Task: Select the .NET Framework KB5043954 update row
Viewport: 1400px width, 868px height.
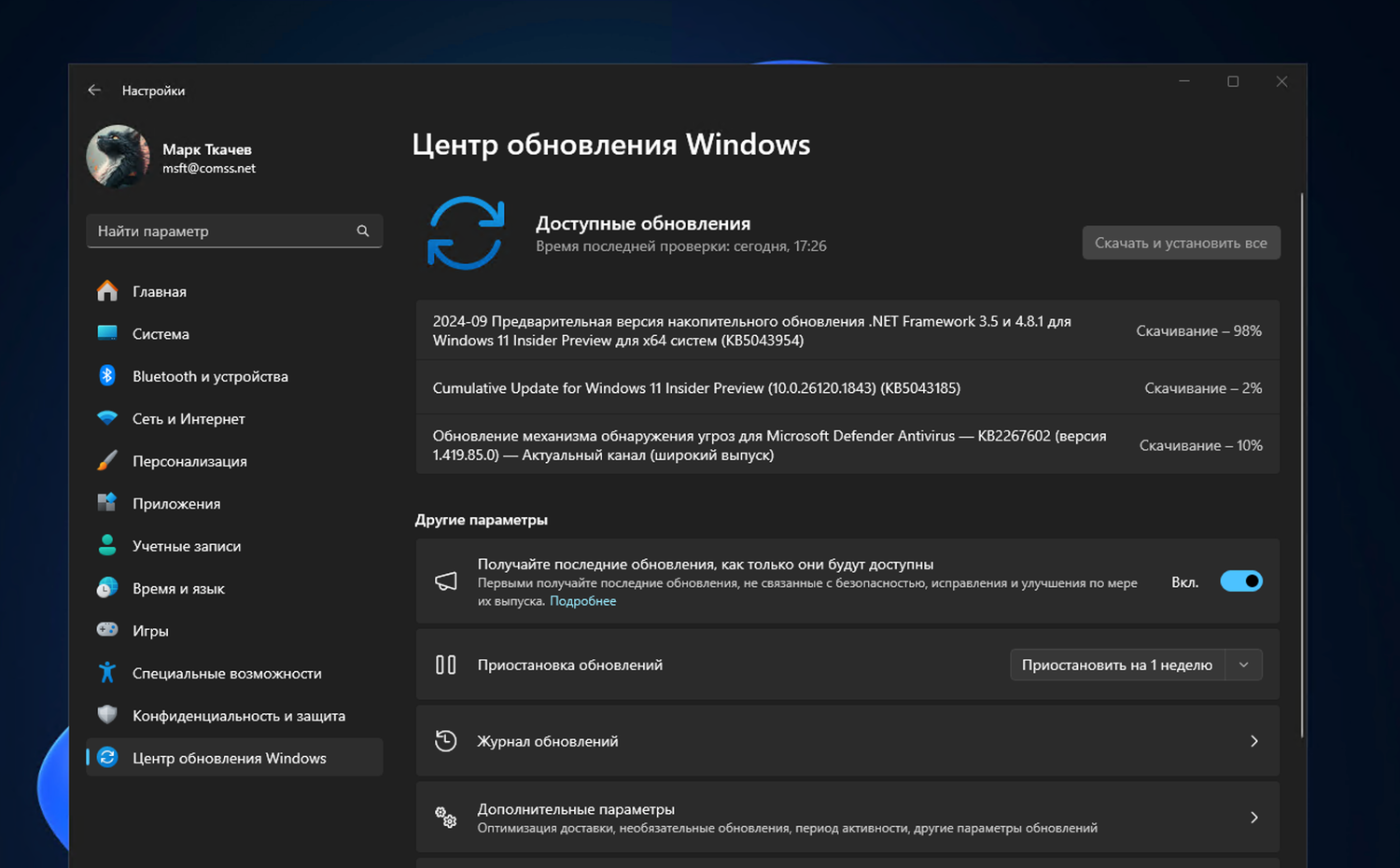Action: click(847, 330)
